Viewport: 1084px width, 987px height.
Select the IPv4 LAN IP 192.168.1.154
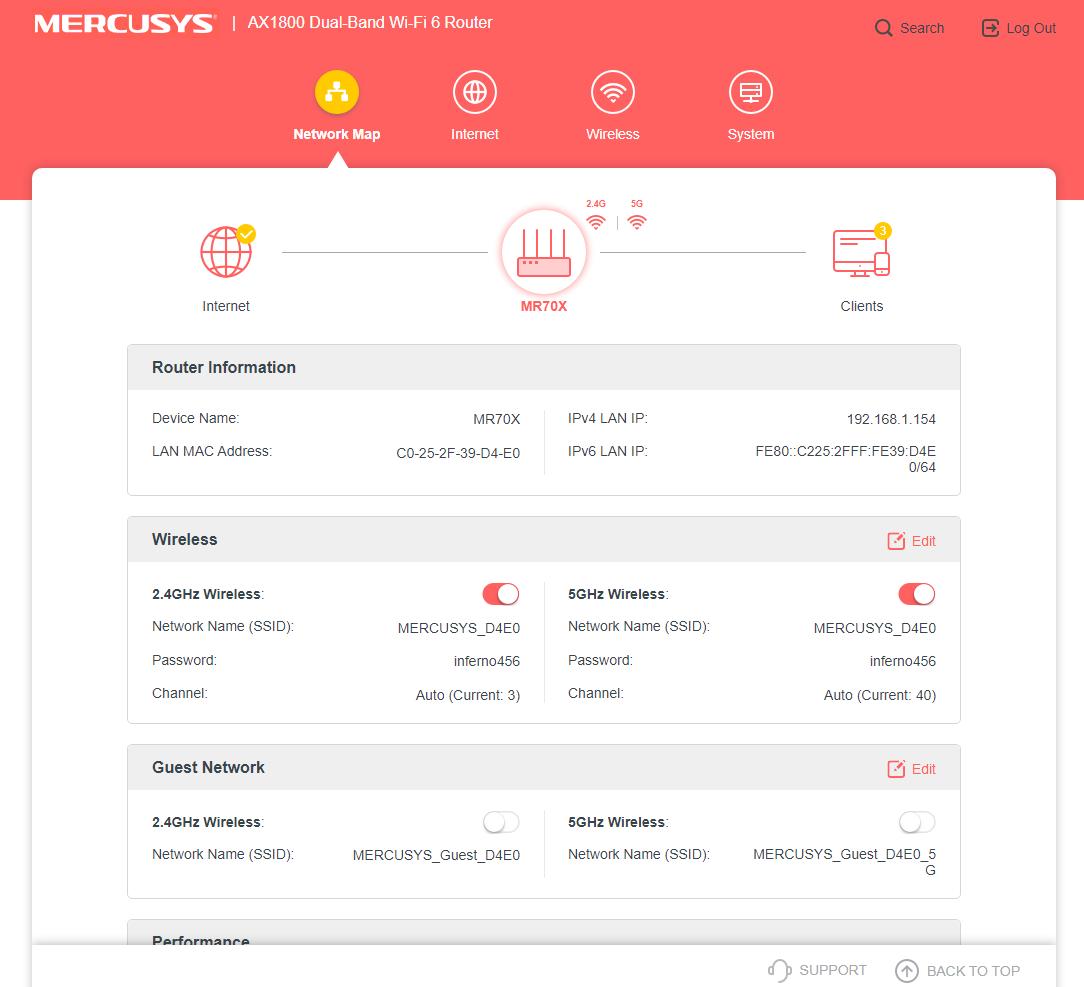tap(891, 420)
